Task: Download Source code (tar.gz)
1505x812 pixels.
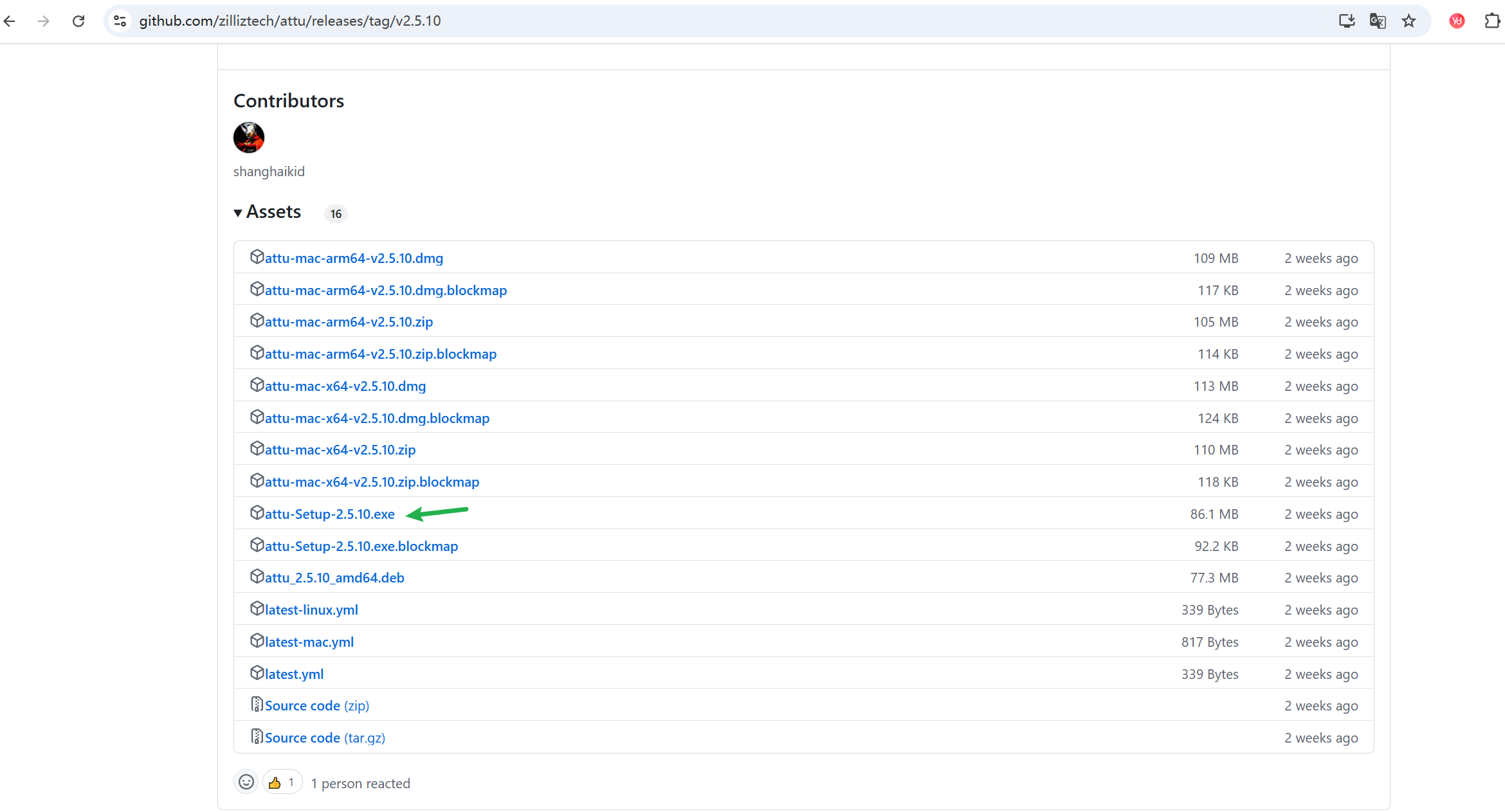Action: (x=325, y=738)
